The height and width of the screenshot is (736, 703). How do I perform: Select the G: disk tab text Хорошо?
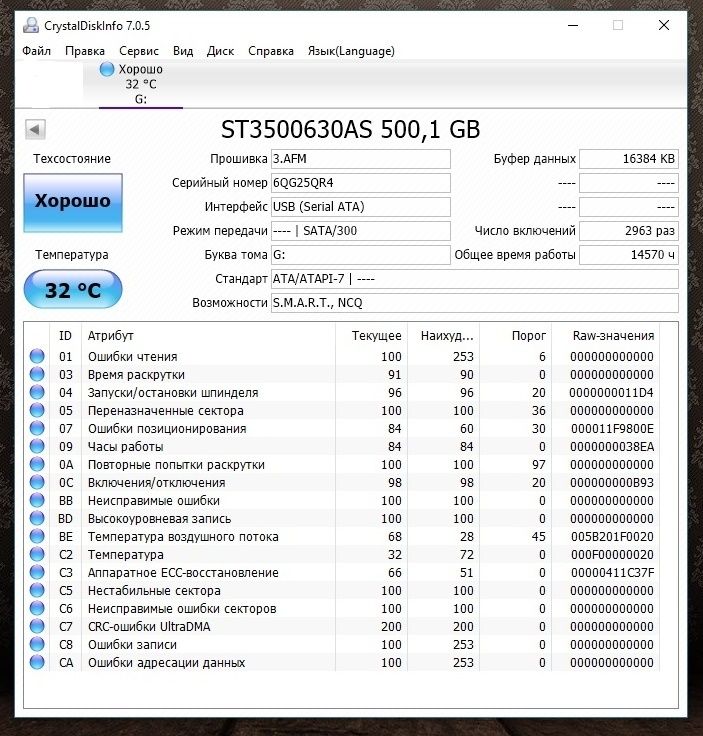140,69
